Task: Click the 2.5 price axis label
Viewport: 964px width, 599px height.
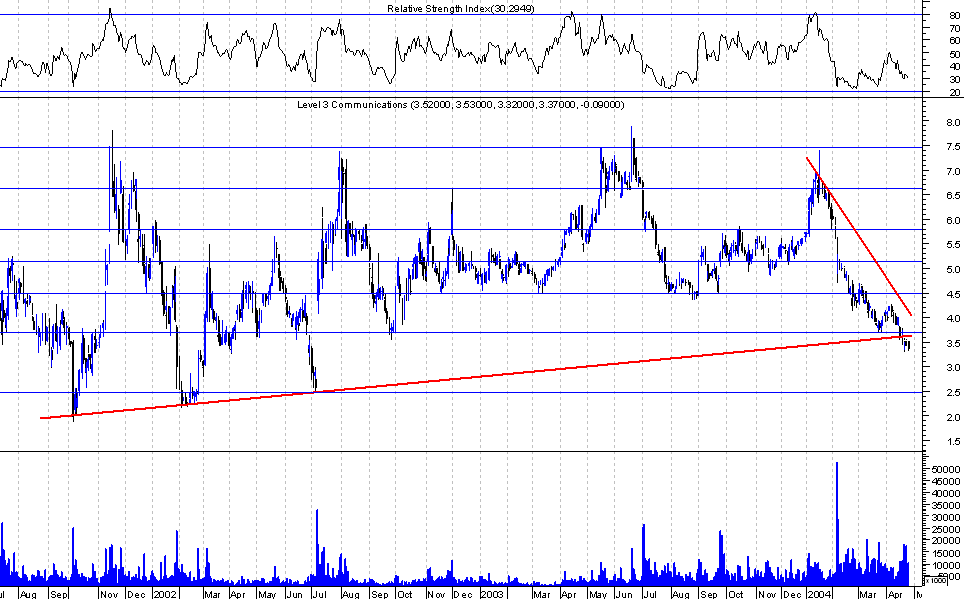Action: 954,392
